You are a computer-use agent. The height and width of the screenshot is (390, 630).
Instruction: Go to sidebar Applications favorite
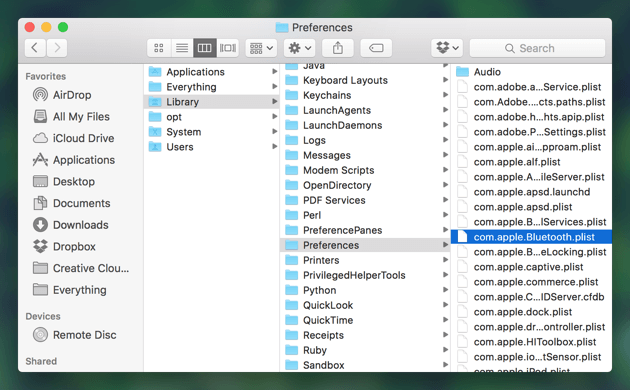point(74,160)
